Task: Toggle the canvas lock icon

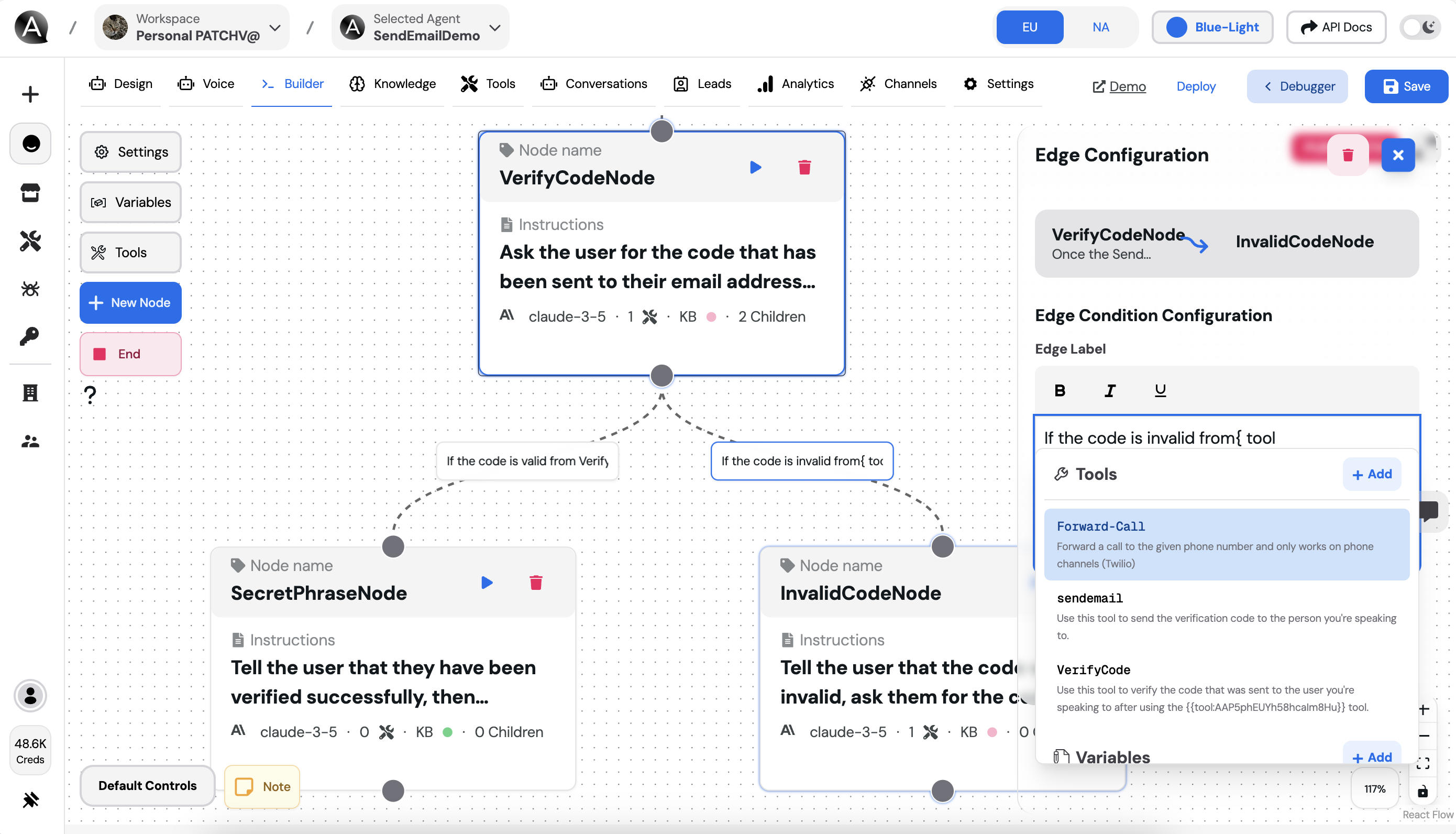Action: pyautogui.click(x=1423, y=792)
